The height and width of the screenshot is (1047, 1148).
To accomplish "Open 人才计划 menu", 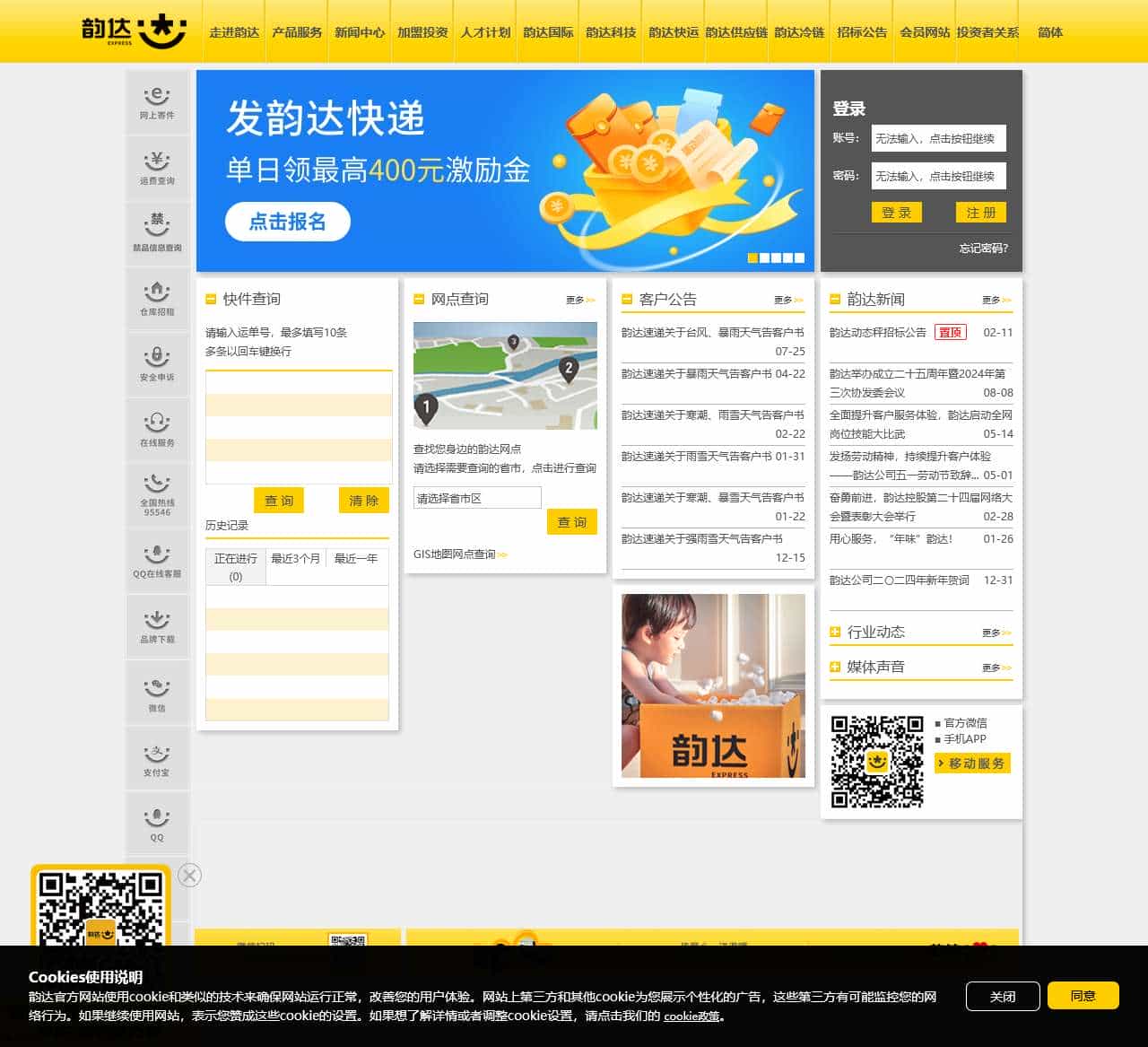I will click(x=485, y=31).
